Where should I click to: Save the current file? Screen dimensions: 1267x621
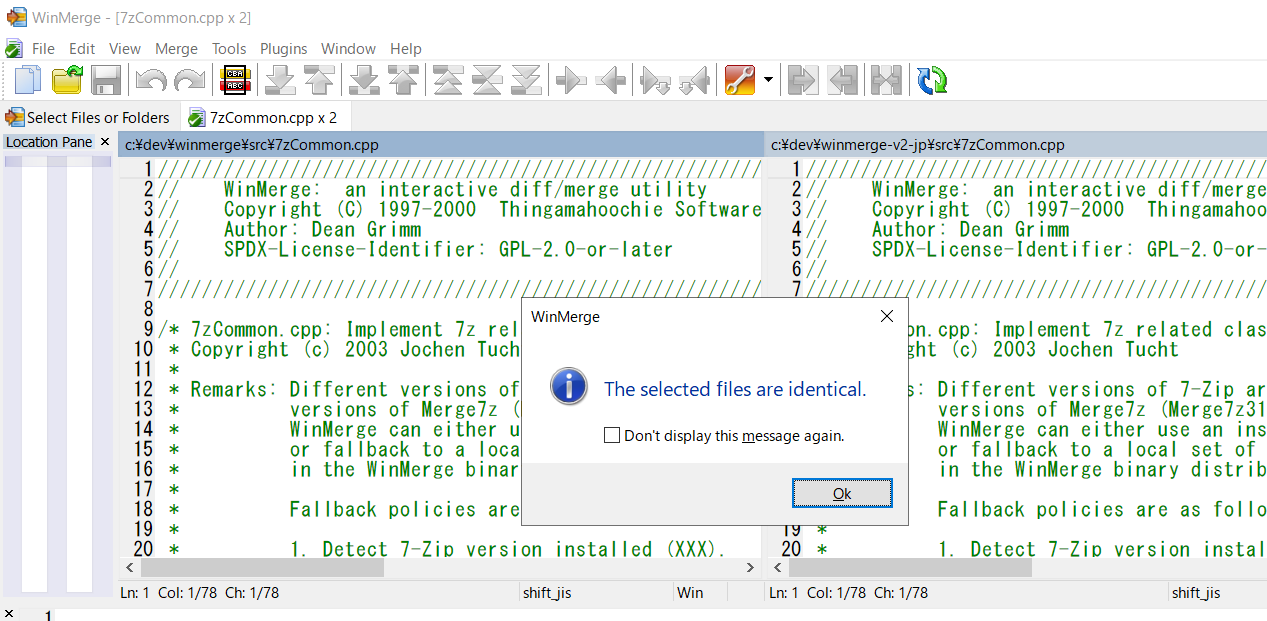pos(106,80)
